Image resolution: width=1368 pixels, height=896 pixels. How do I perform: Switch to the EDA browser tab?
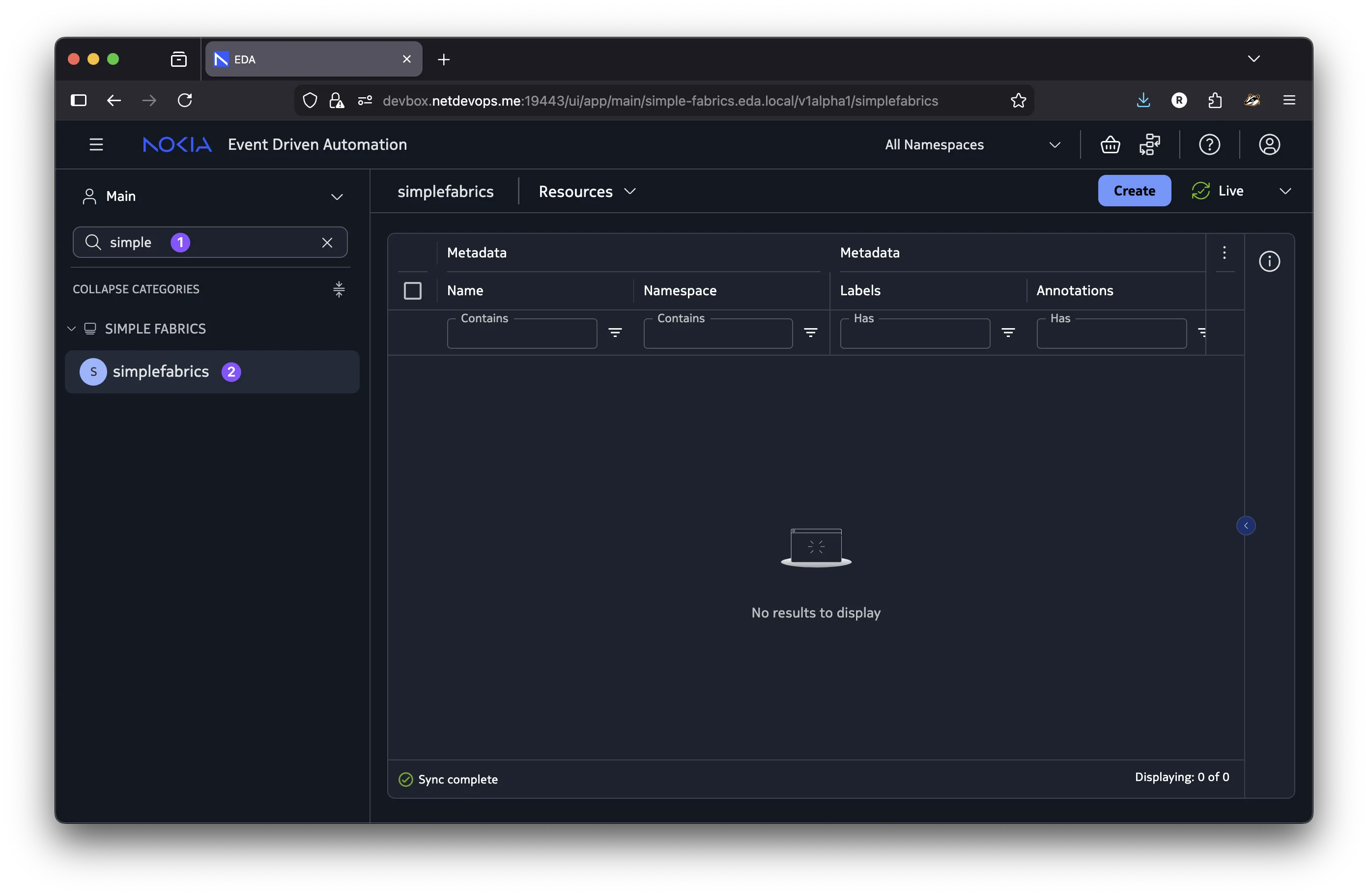tap(313, 59)
